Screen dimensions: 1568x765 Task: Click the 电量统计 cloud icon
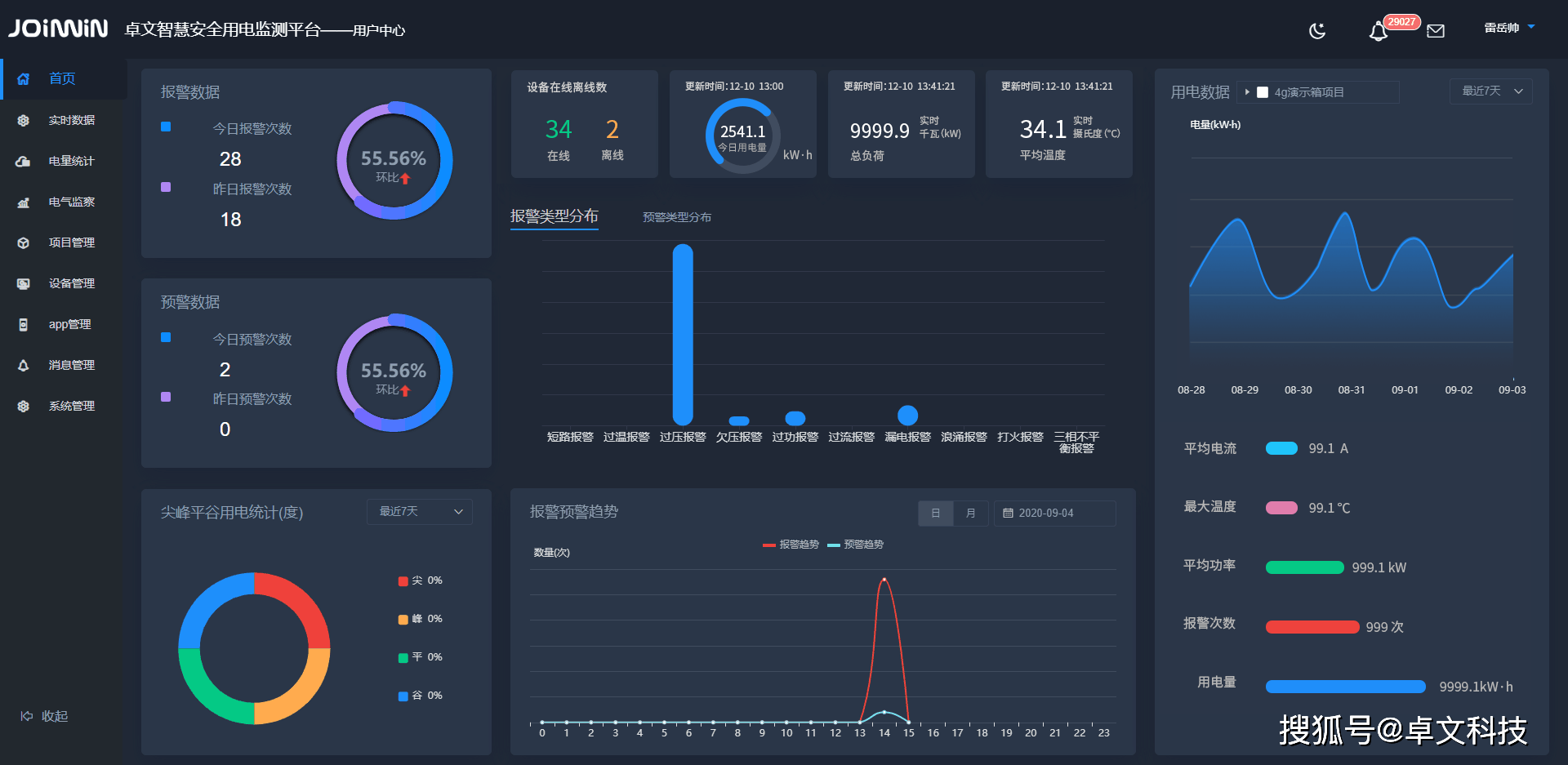click(x=24, y=161)
